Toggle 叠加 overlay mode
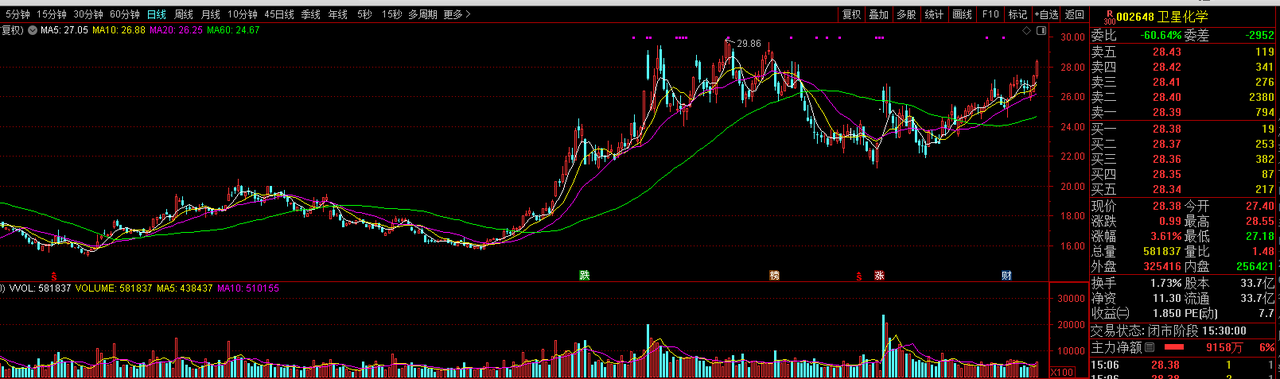Image resolution: width=1280 pixels, height=379 pixels. [878, 15]
